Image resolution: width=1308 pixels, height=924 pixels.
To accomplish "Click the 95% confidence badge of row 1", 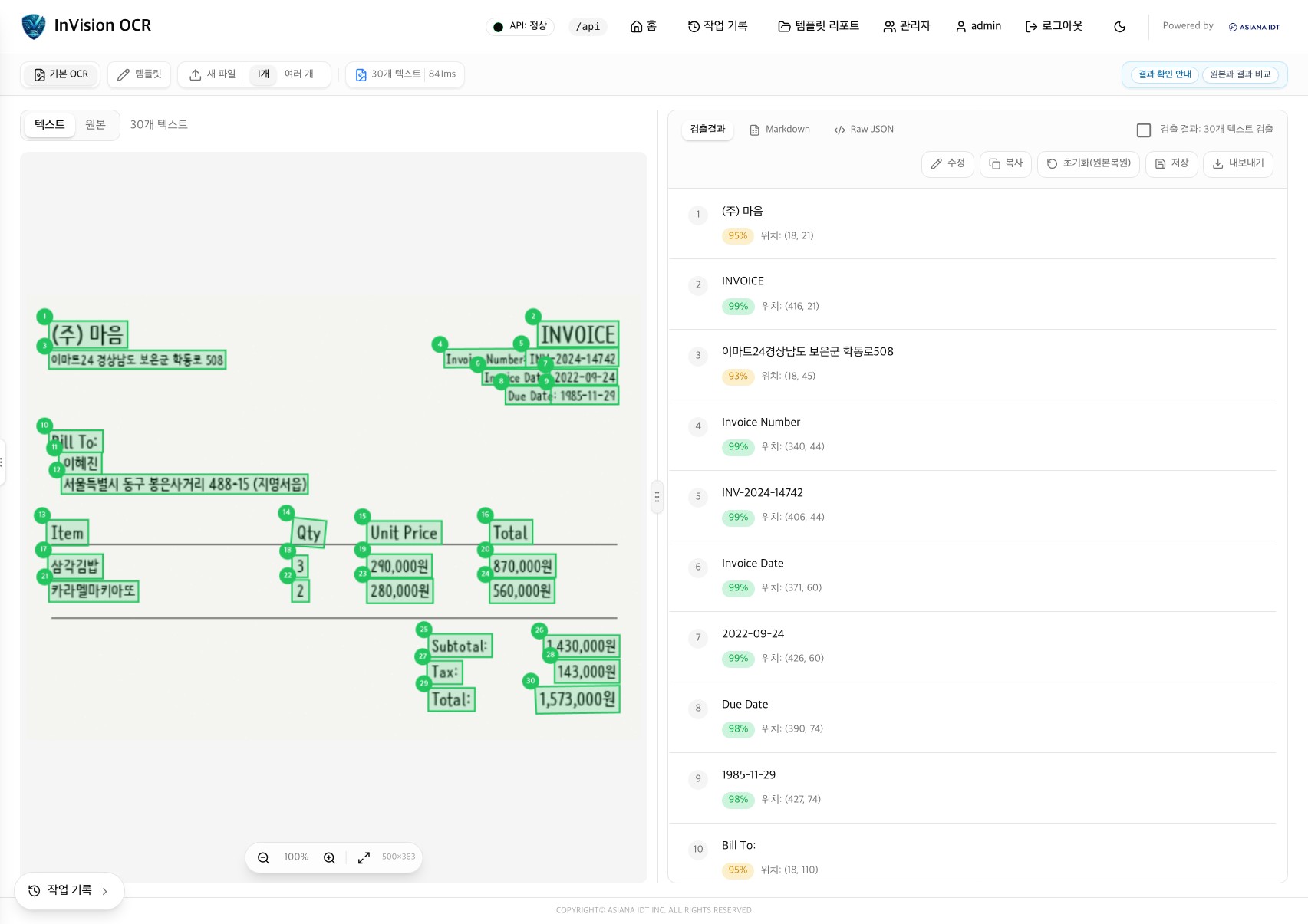I will point(737,236).
